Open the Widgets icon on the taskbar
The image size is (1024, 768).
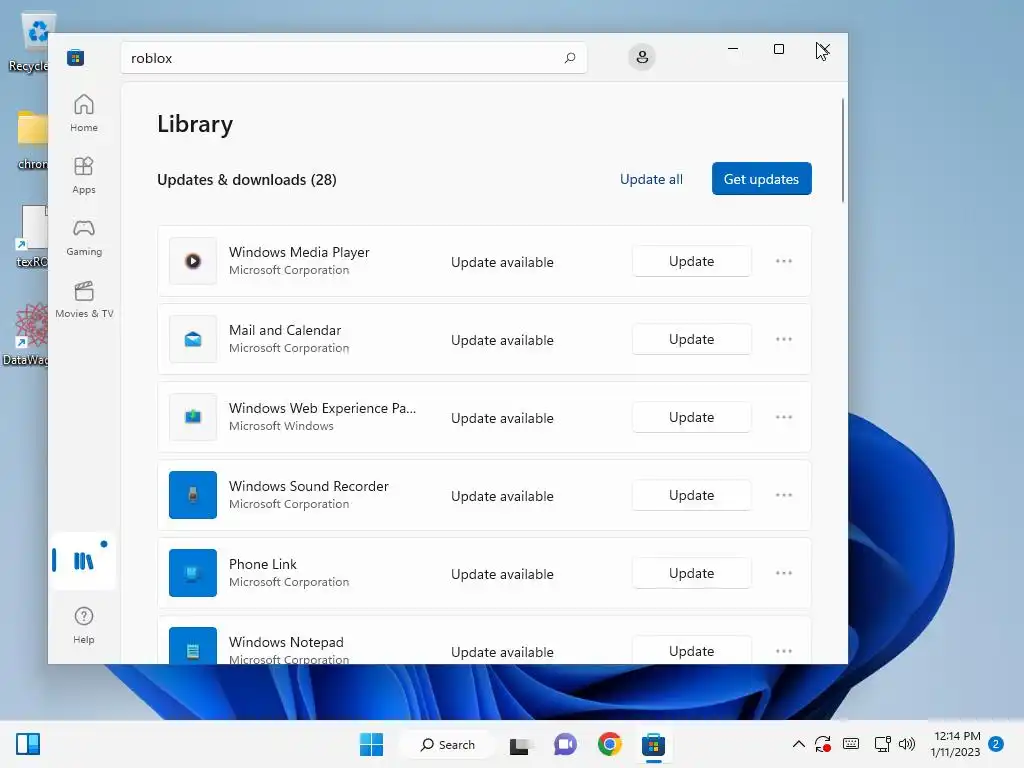click(28, 744)
